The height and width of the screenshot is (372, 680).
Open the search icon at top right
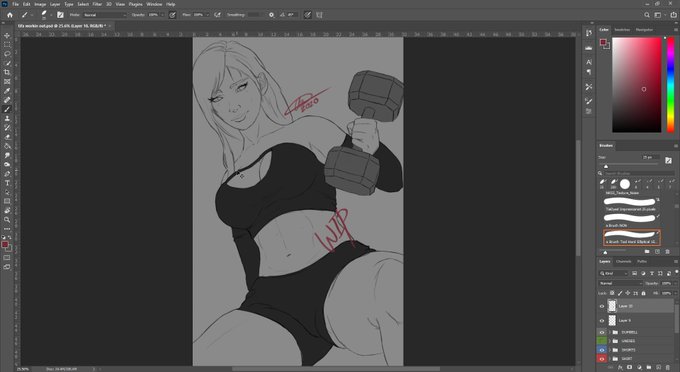(x=647, y=15)
